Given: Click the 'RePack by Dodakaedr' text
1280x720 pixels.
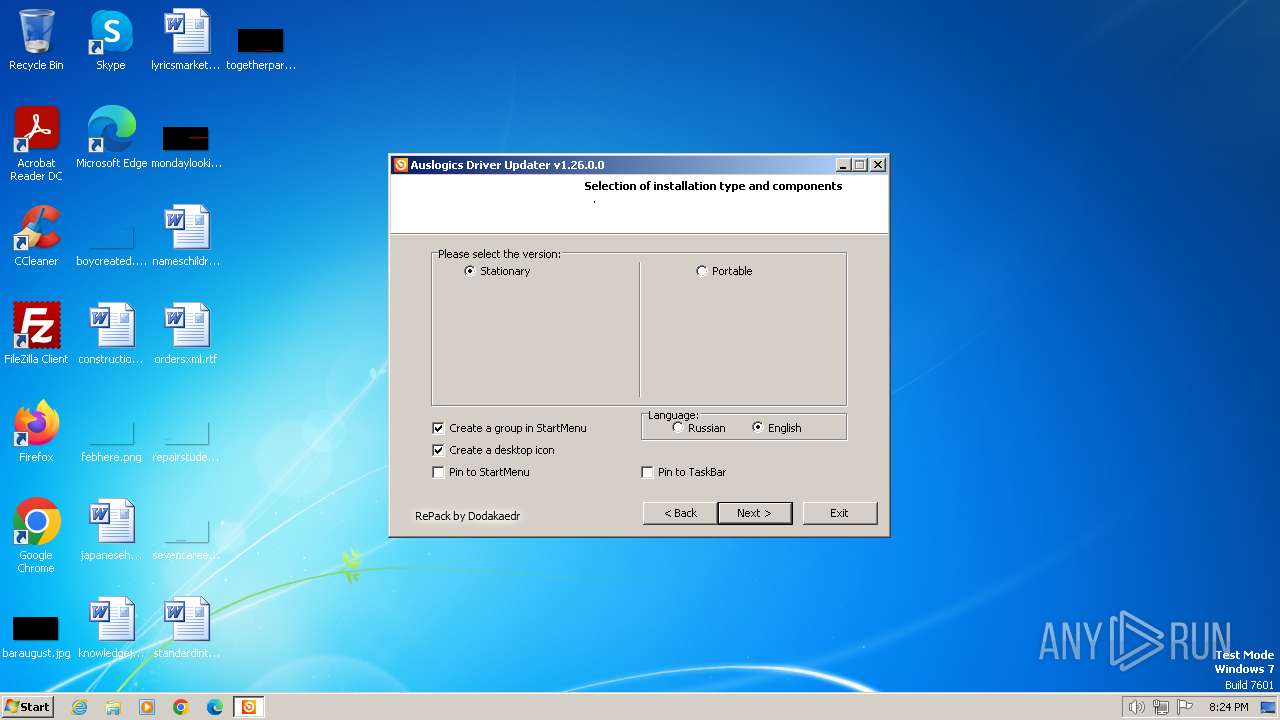Looking at the screenshot, I should pyautogui.click(x=468, y=516).
